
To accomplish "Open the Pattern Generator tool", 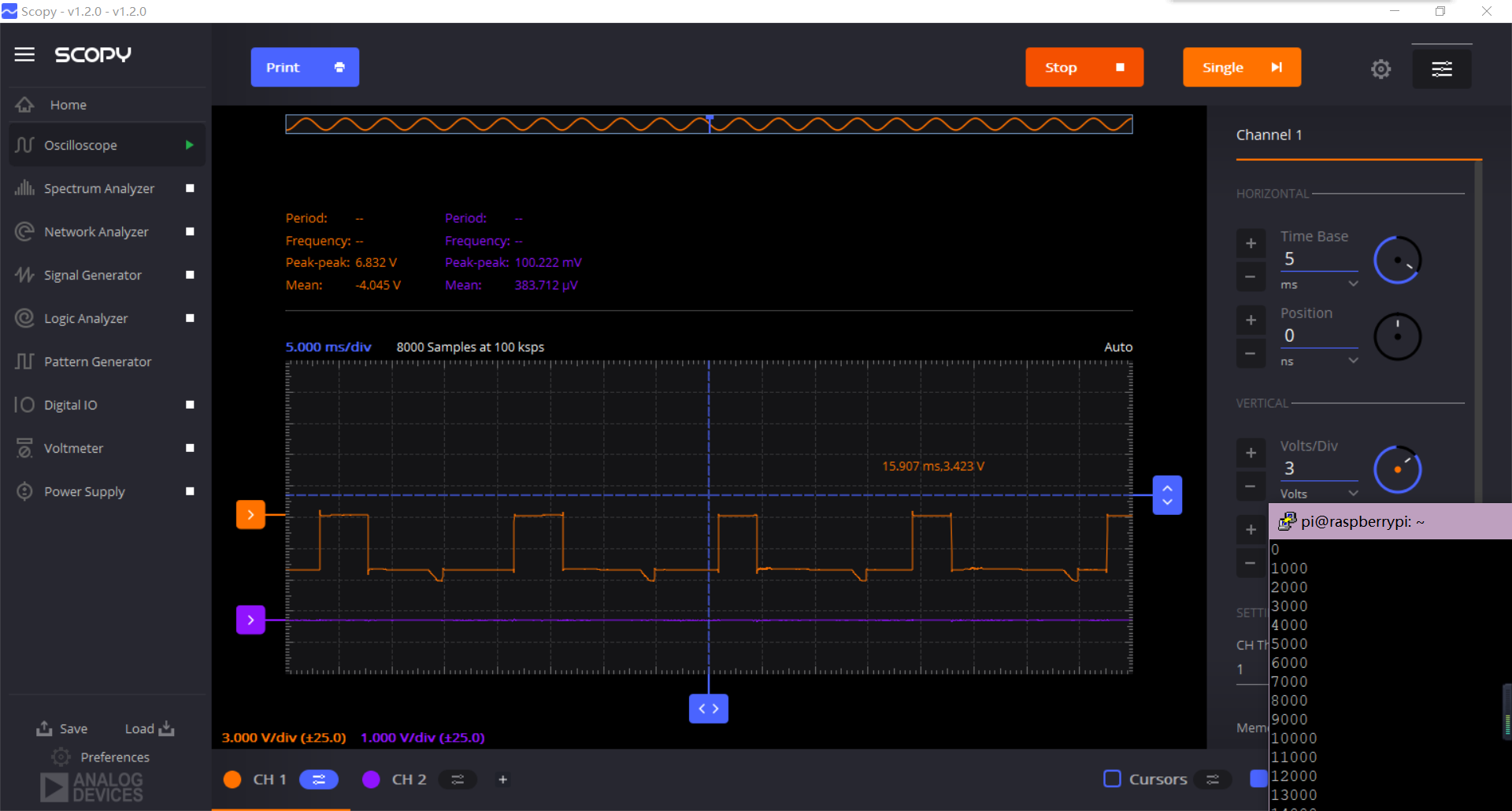I will [x=97, y=361].
